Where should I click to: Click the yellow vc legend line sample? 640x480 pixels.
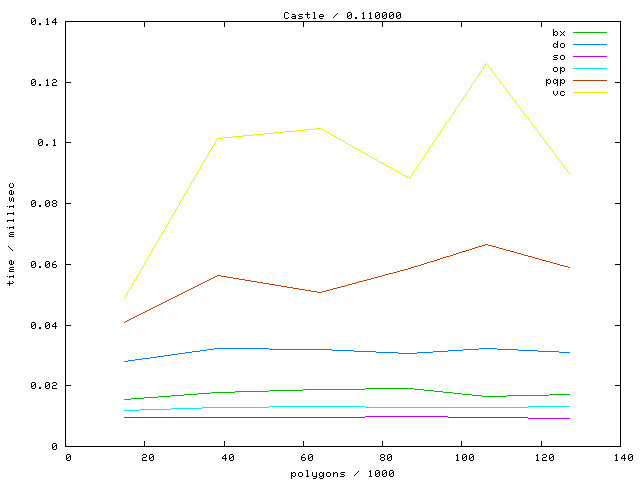tap(590, 93)
